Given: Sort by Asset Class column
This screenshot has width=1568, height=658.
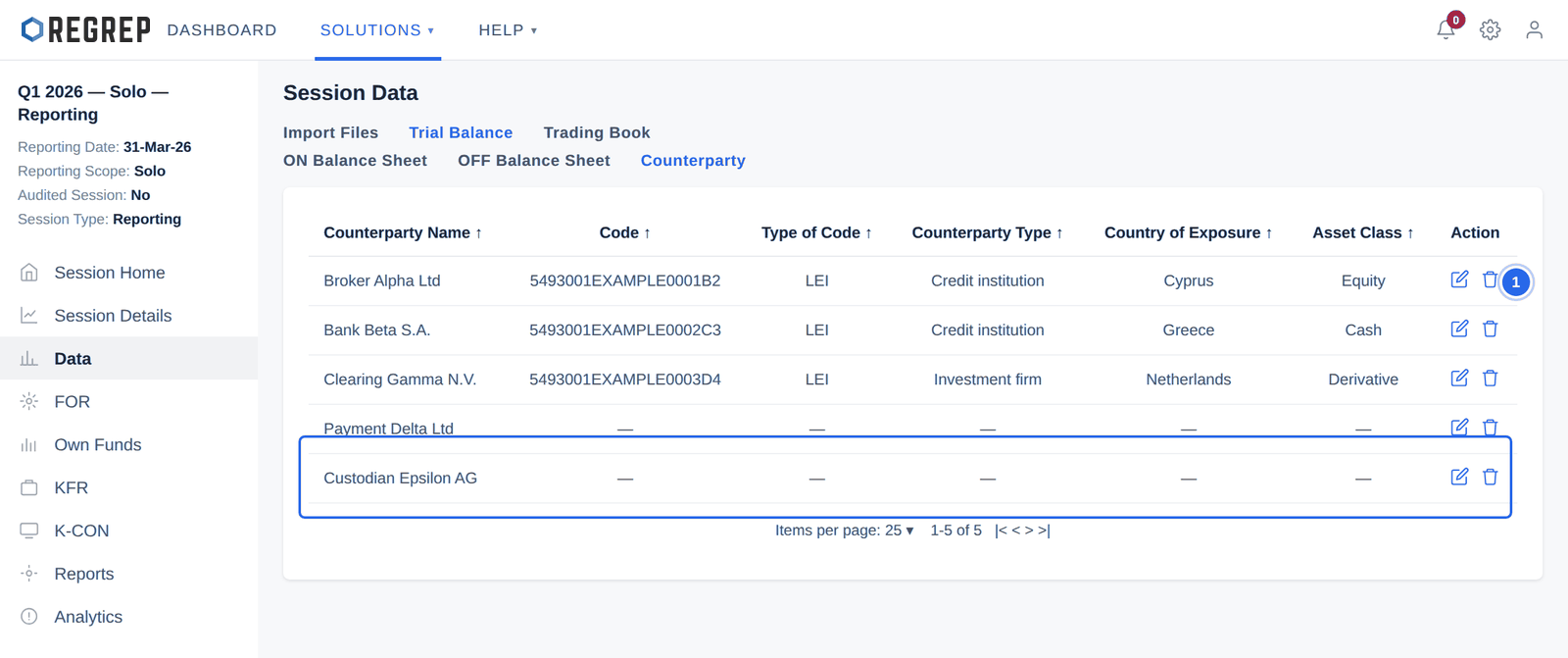Looking at the screenshot, I should coord(1363,232).
